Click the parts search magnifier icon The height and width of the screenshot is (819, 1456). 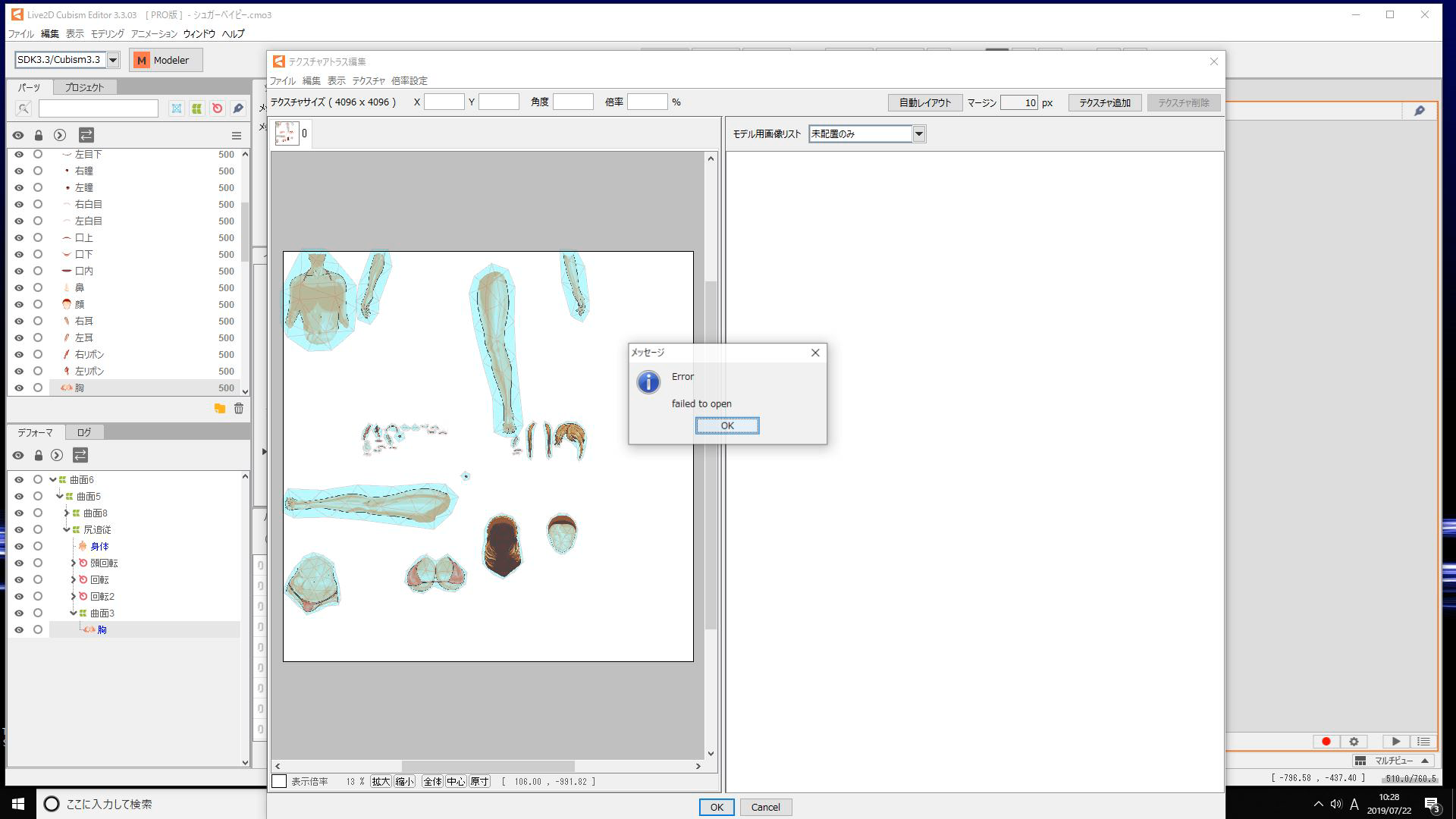[x=24, y=108]
